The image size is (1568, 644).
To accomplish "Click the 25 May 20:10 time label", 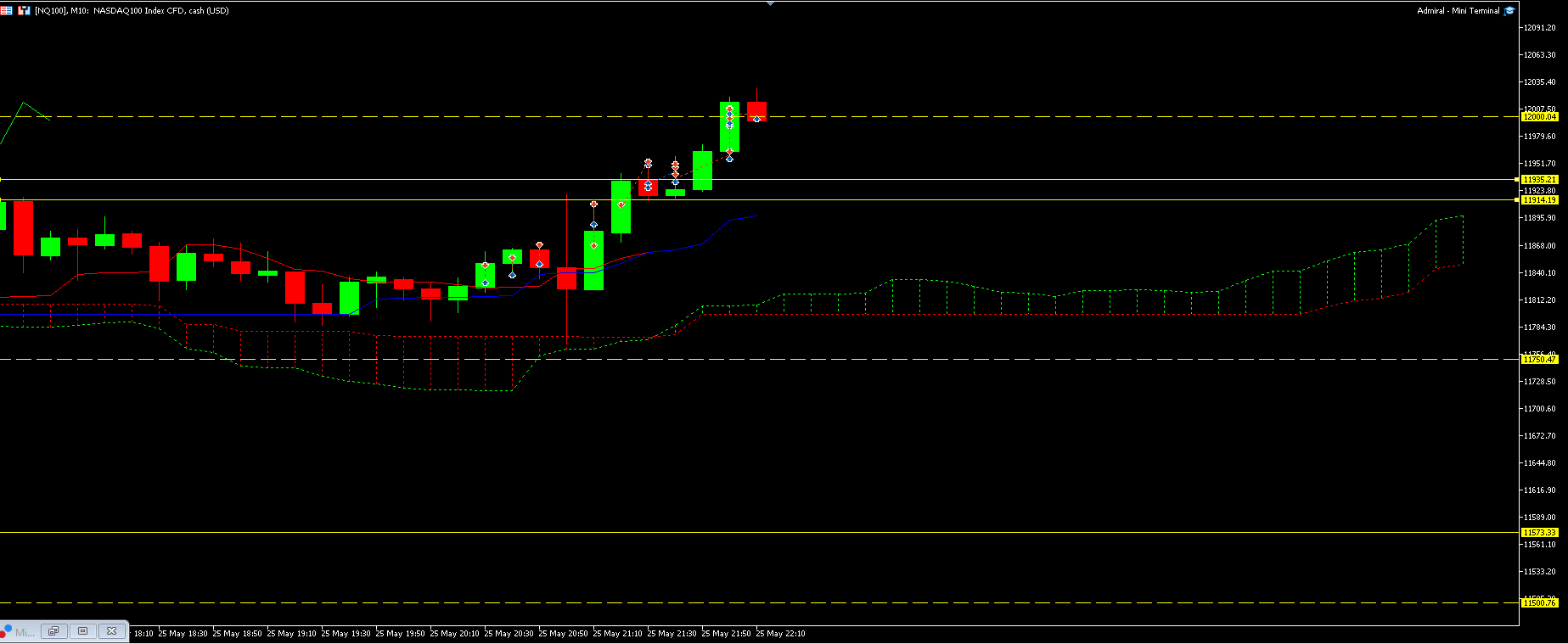I will 455,634.
